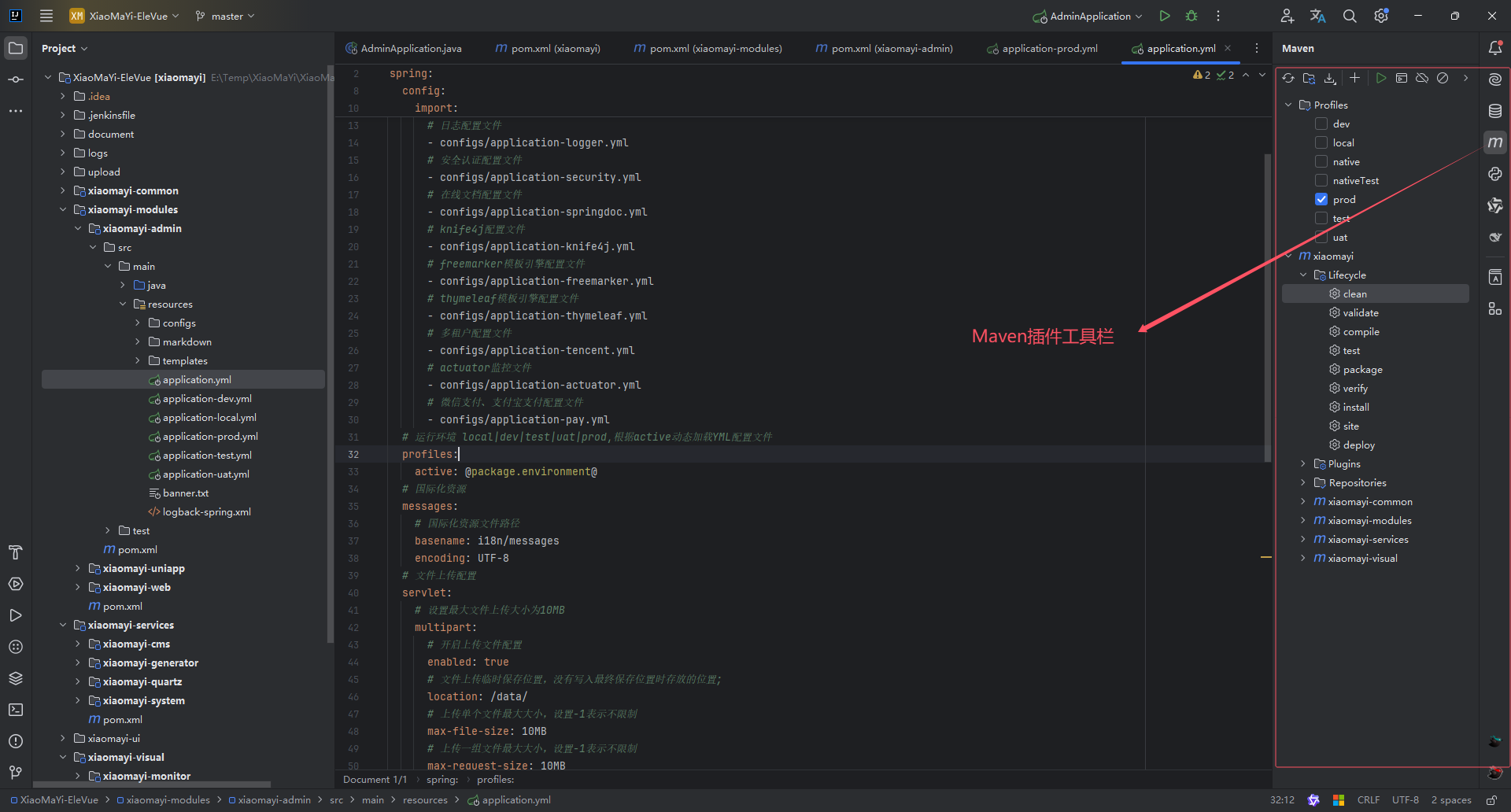
Task: Open Terminal tool window from left sidebar
Action: (16, 710)
